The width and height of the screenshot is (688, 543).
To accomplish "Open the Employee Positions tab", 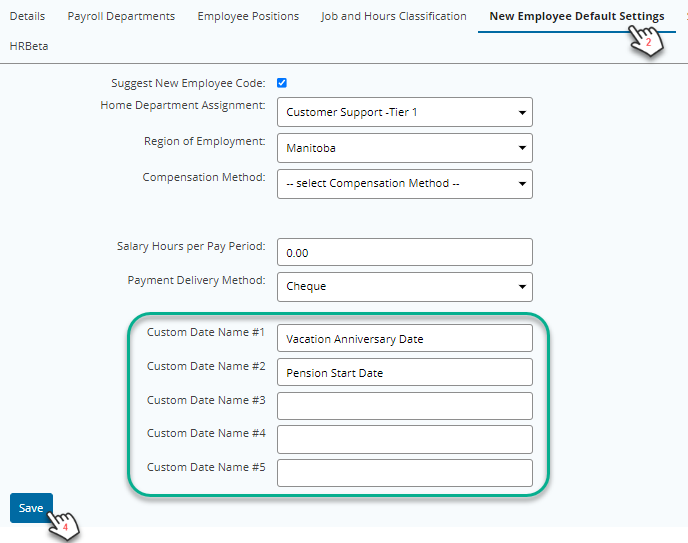I will click(248, 16).
